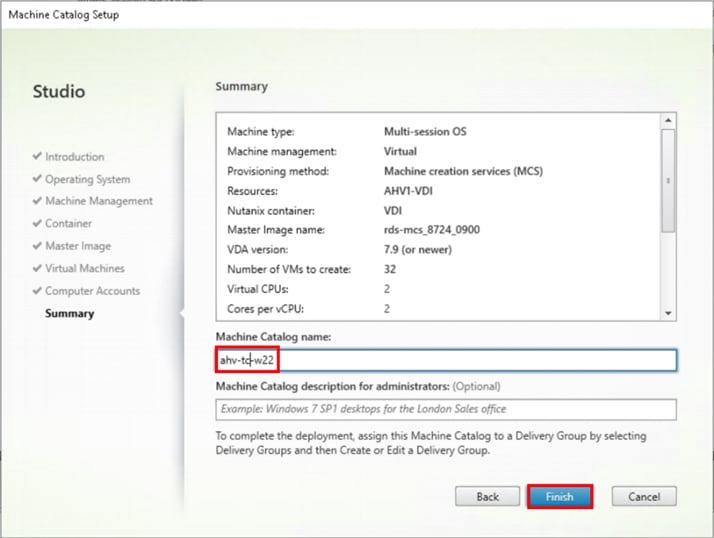Open the Container step
Screen dimensions: 714x538
(68, 223)
